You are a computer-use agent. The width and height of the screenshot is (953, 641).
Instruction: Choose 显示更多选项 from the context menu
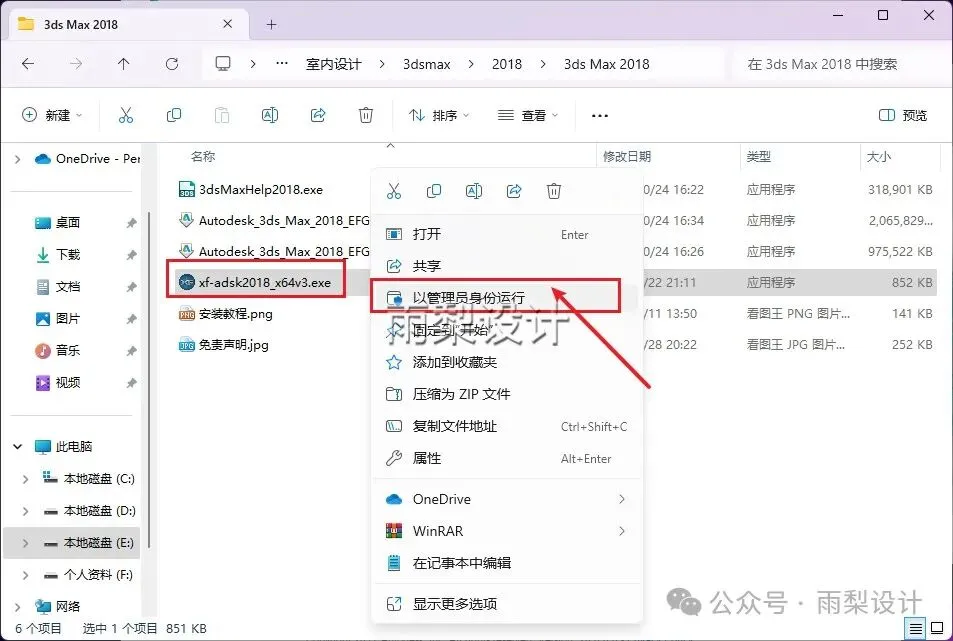pos(507,604)
